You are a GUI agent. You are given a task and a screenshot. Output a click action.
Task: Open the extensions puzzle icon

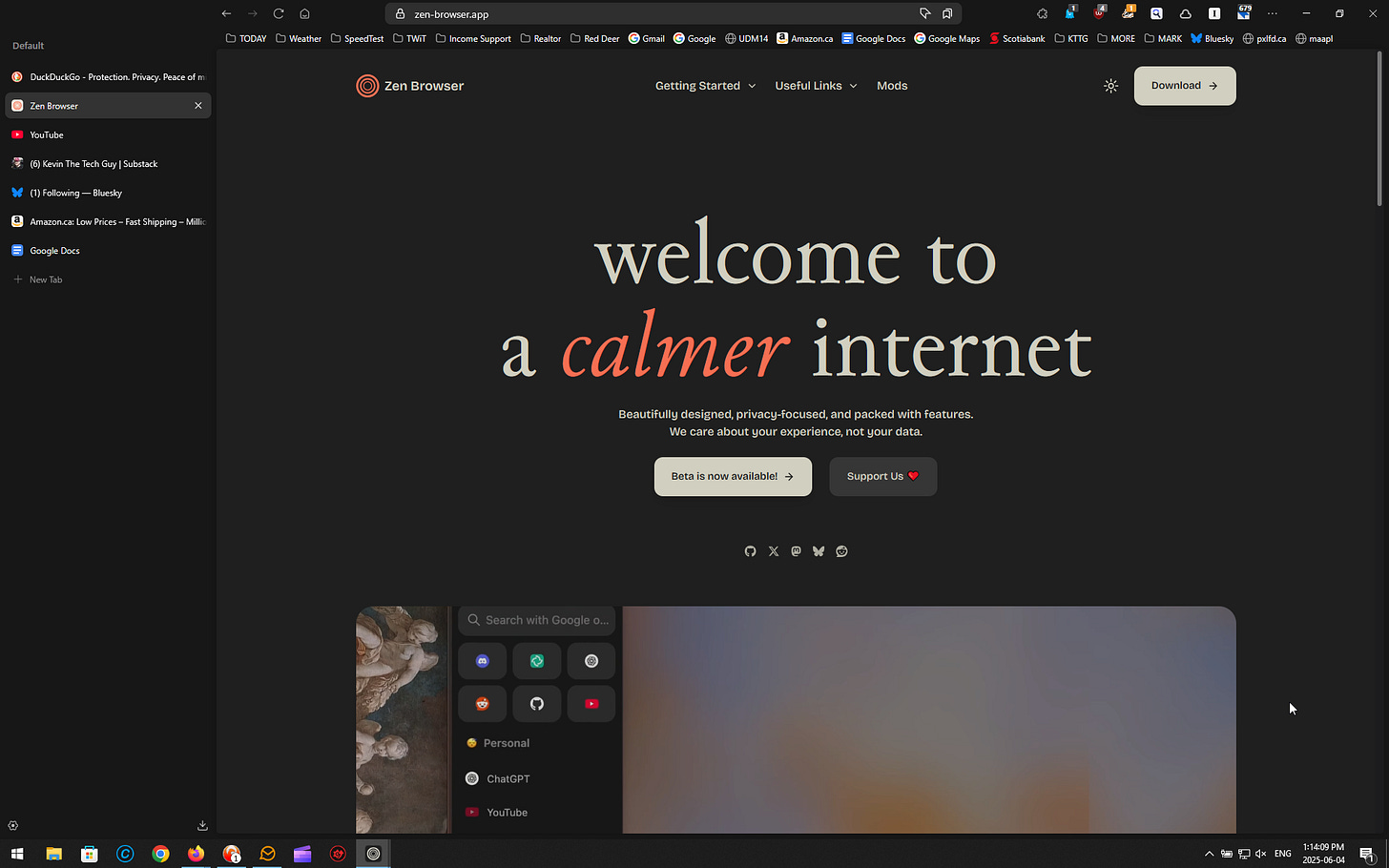tap(1042, 13)
